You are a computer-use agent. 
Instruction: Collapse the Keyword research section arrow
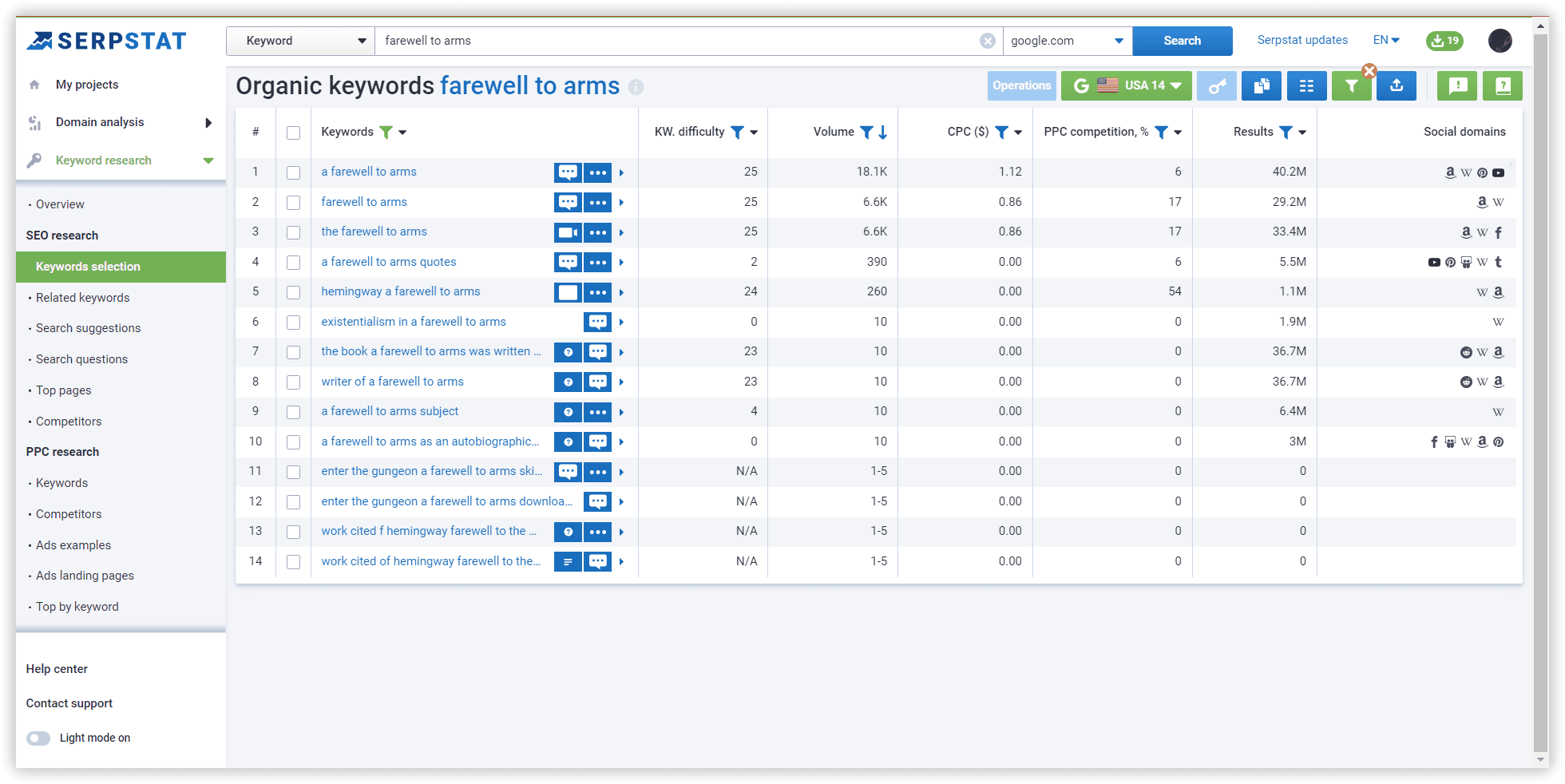pyautogui.click(x=208, y=160)
